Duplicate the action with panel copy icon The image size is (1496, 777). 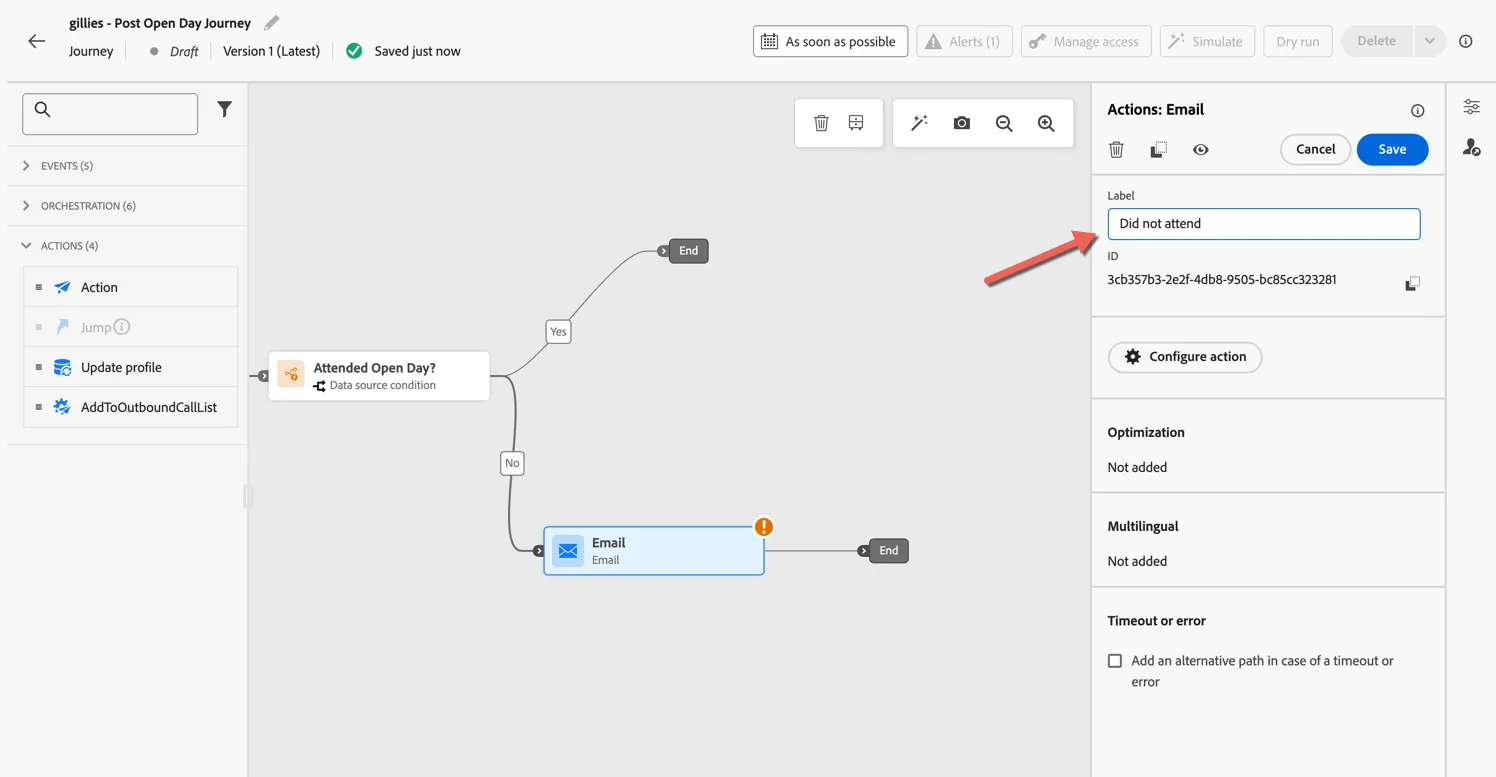coord(1158,150)
